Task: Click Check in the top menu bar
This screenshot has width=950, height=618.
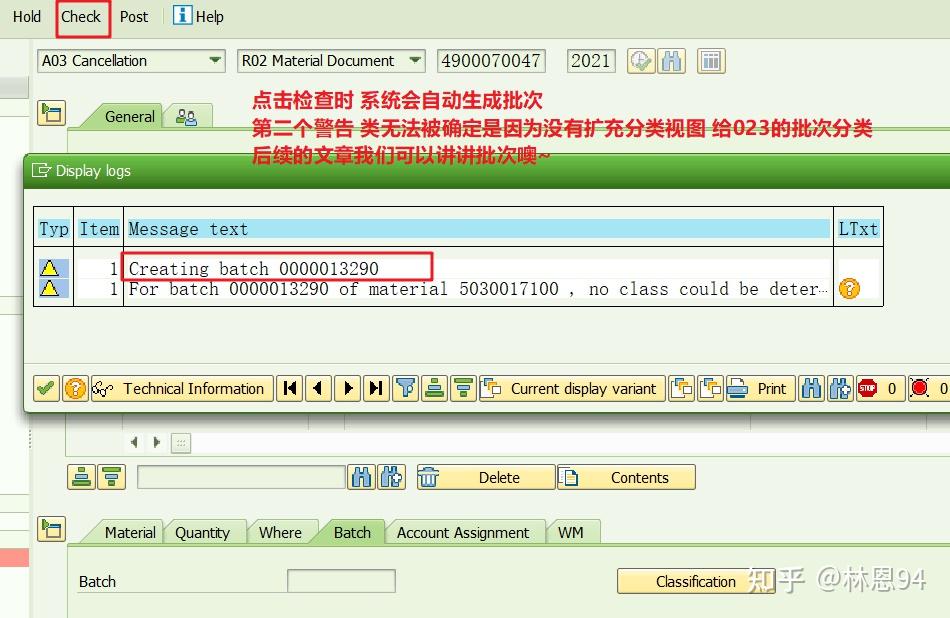Action: point(81,16)
